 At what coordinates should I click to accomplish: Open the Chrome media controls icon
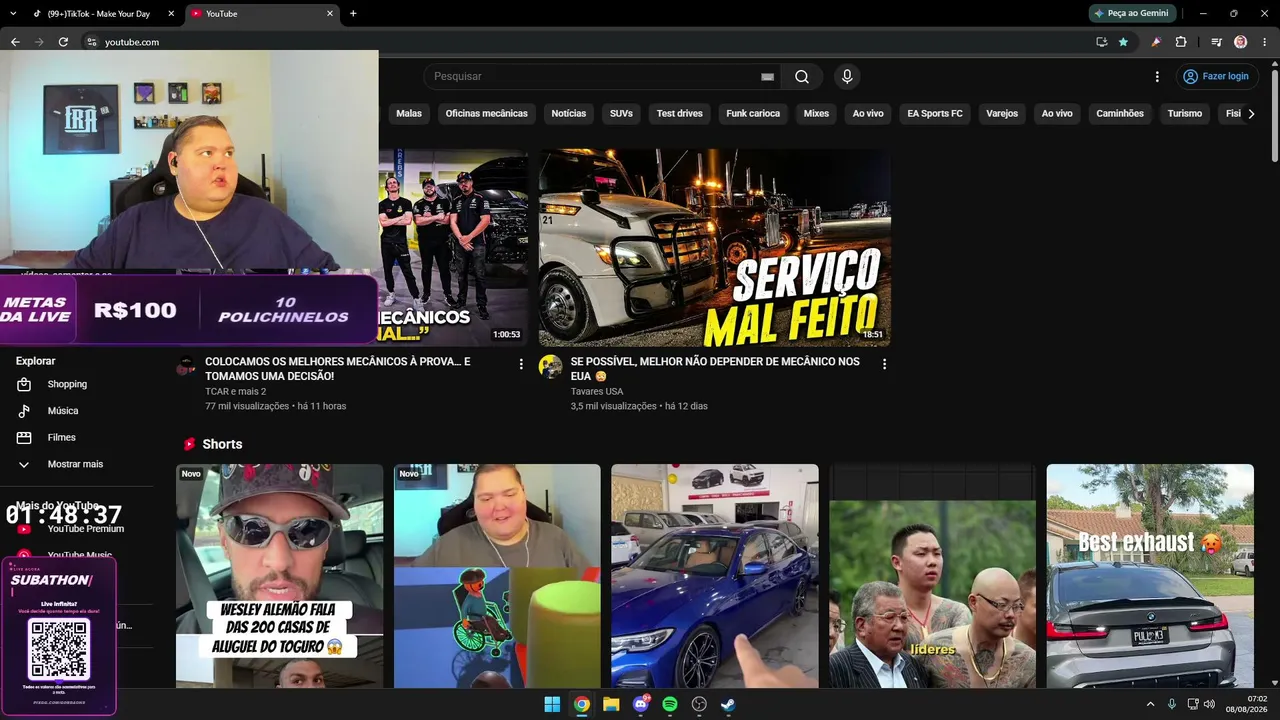1216,42
